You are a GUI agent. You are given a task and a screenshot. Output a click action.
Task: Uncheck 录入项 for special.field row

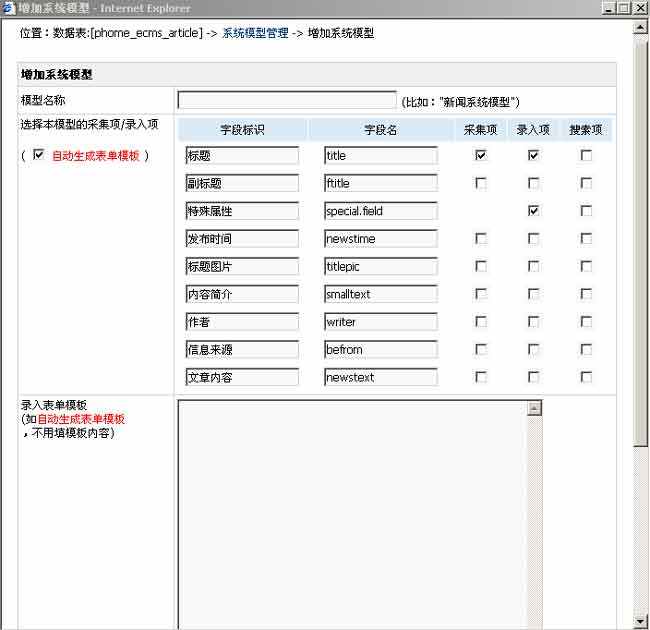[533, 211]
